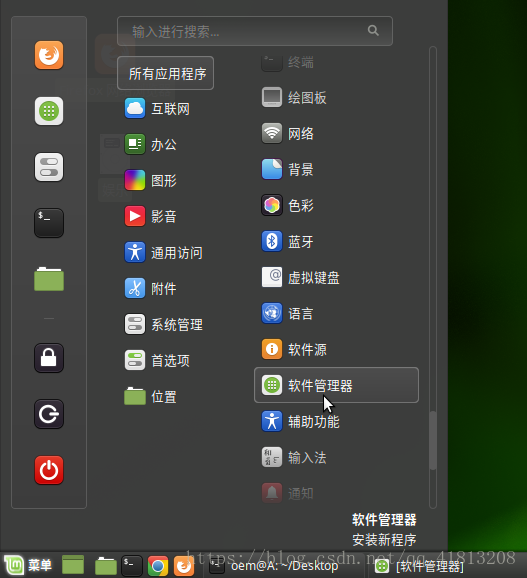Launch Chrome from the taskbar
Image resolution: width=527 pixels, height=578 pixels.
[158, 566]
